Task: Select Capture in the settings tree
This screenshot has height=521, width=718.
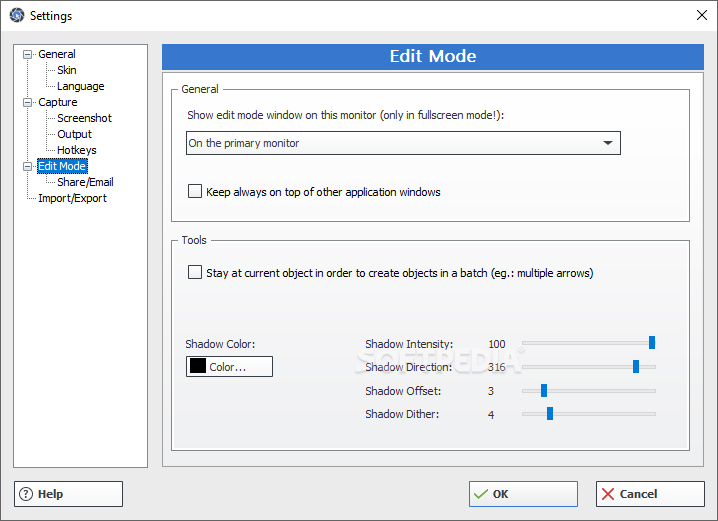Action: click(x=58, y=102)
